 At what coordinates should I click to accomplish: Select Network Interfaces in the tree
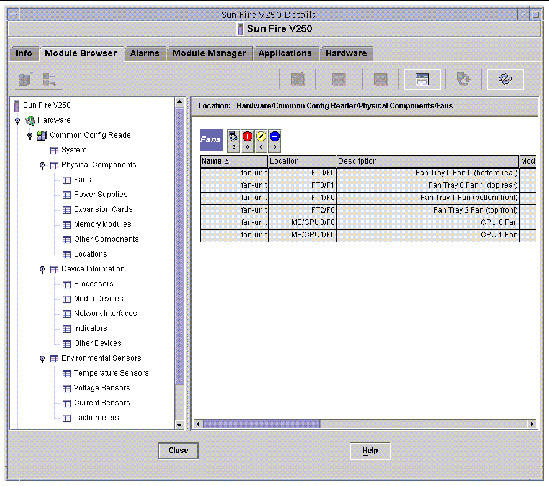(106, 314)
